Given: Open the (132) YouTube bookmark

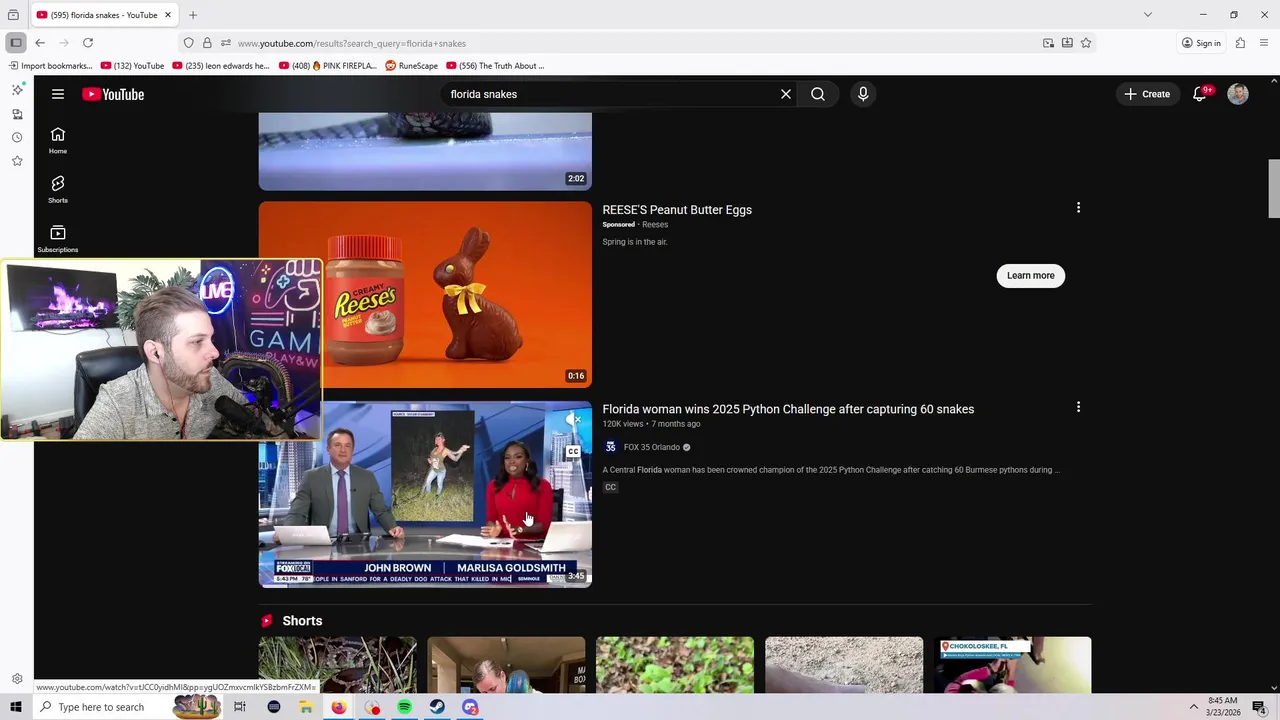Looking at the screenshot, I should [x=133, y=66].
